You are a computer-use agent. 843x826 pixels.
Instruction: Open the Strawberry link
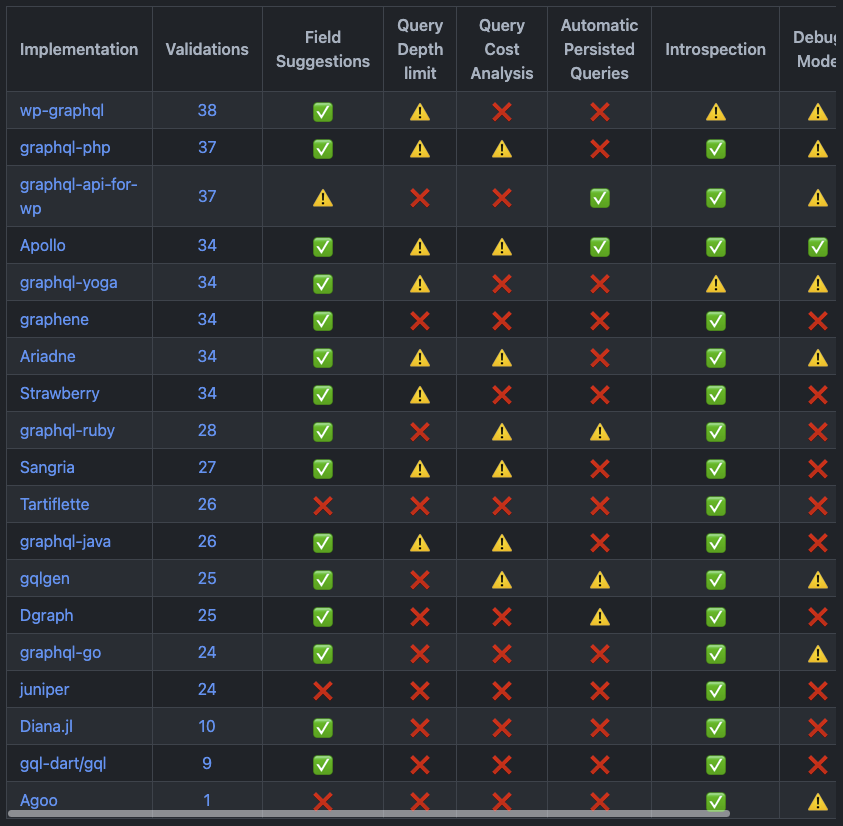60,394
